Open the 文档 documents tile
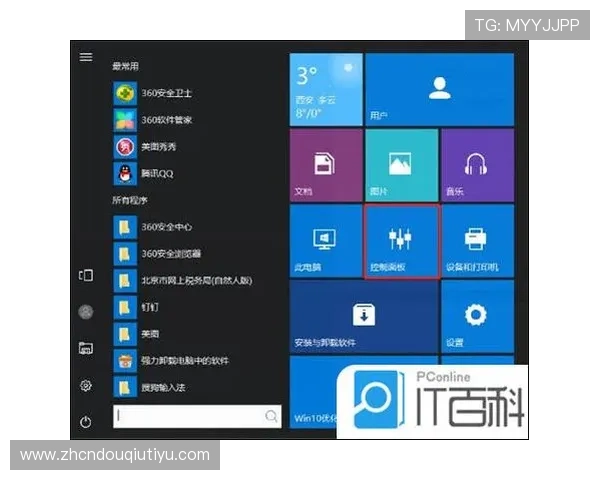 click(326, 165)
